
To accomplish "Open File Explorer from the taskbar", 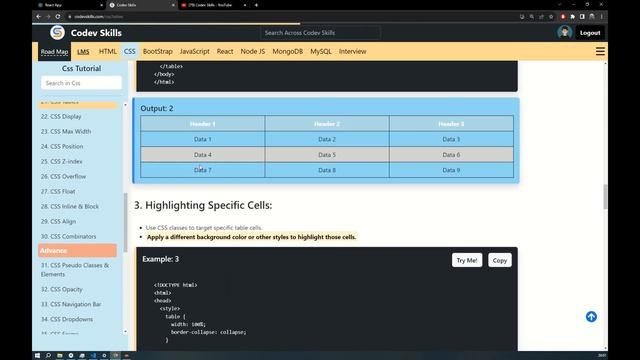I will (x=60, y=356).
